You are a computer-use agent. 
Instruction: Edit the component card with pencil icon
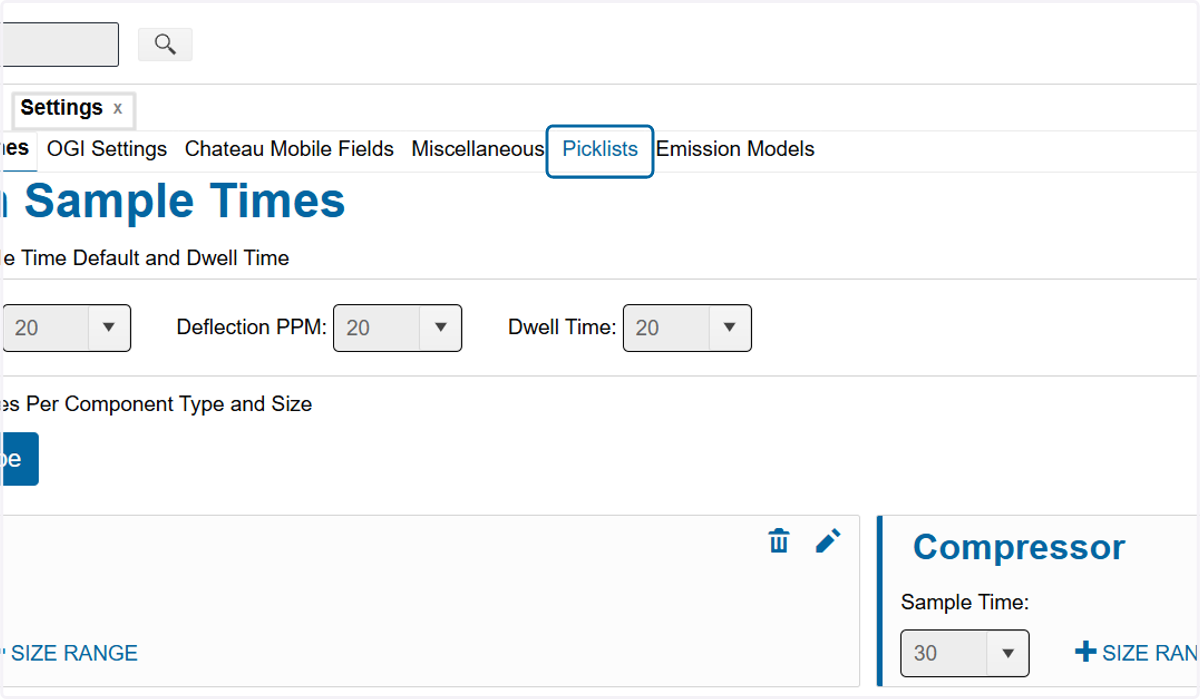[828, 541]
